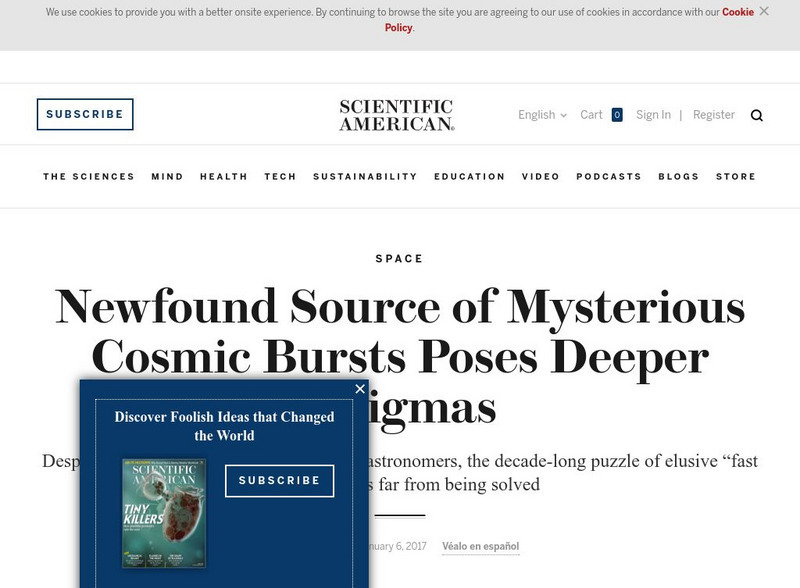Click the cart item count badge
This screenshot has height=588, width=800.
pos(617,115)
